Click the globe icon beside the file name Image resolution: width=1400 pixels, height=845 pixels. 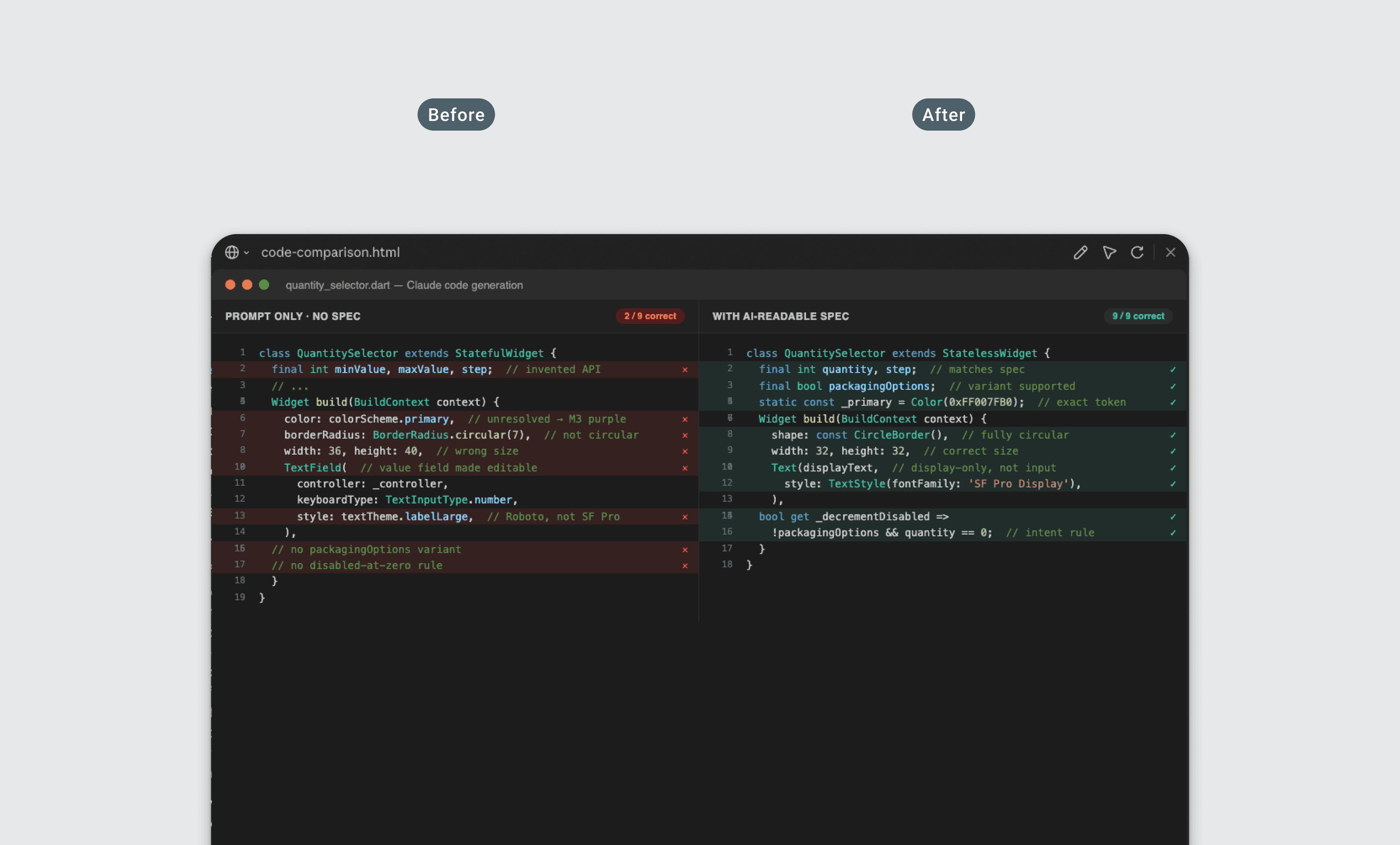pos(232,252)
